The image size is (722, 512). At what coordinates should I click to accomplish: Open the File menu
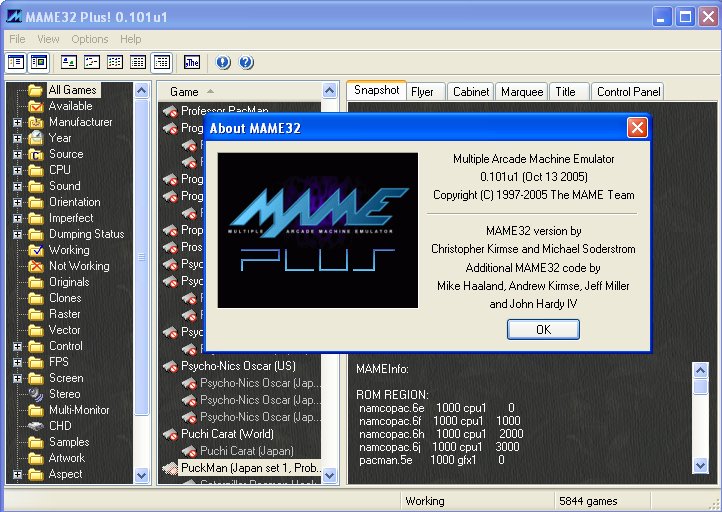click(x=17, y=39)
